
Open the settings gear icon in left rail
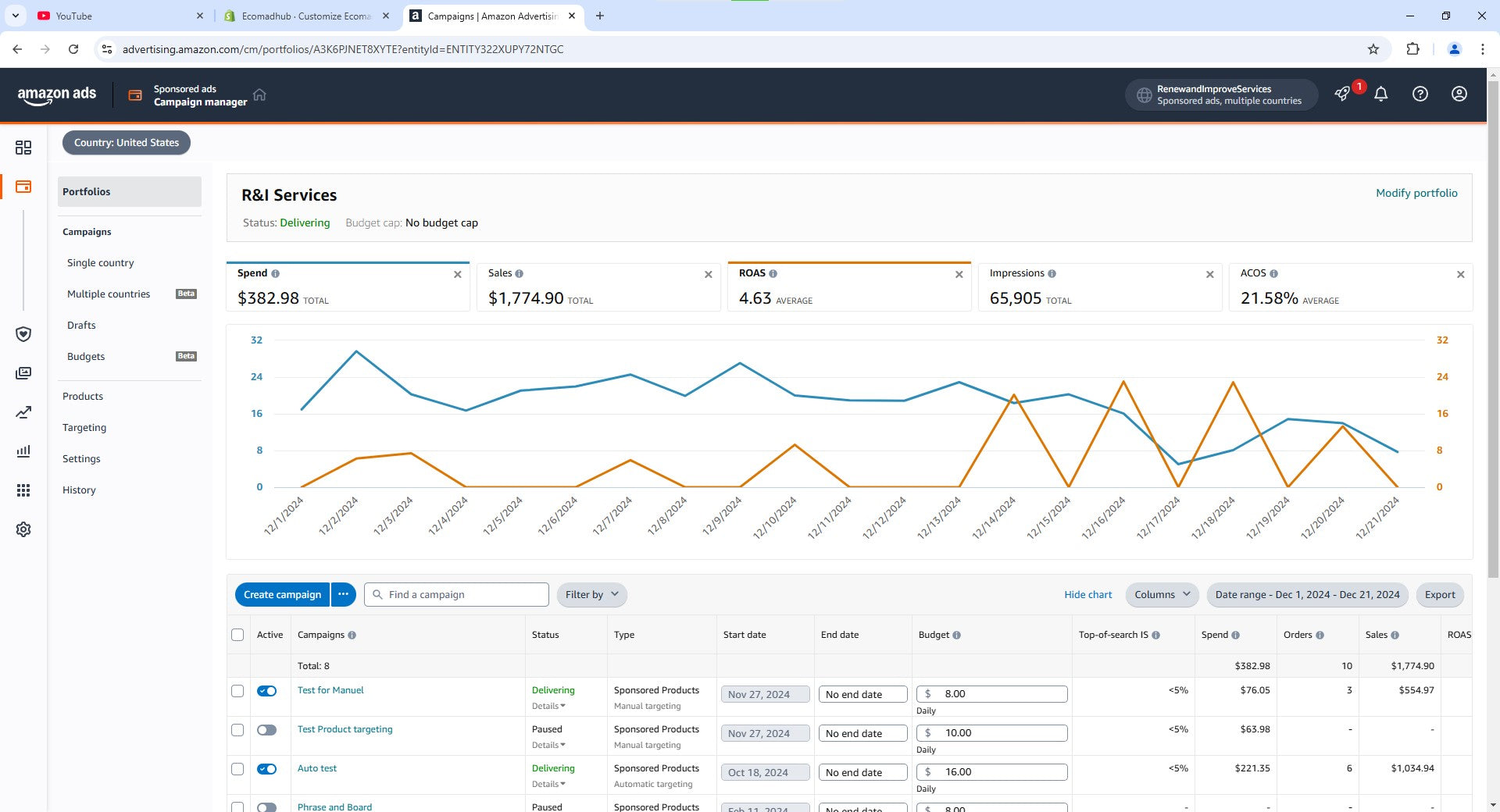coord(23,529)
